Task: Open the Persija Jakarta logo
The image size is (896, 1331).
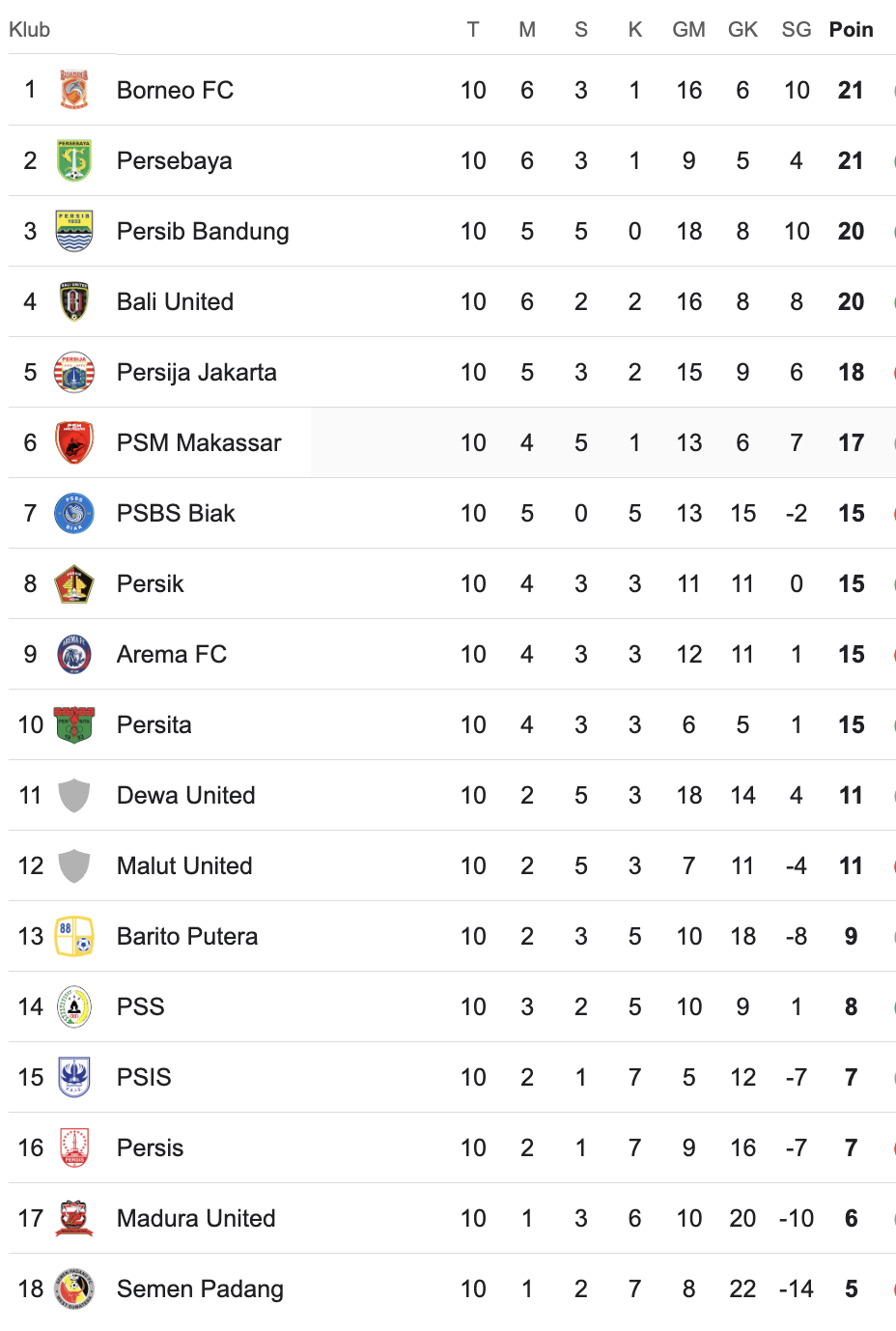Action: (x=74, y=372)
